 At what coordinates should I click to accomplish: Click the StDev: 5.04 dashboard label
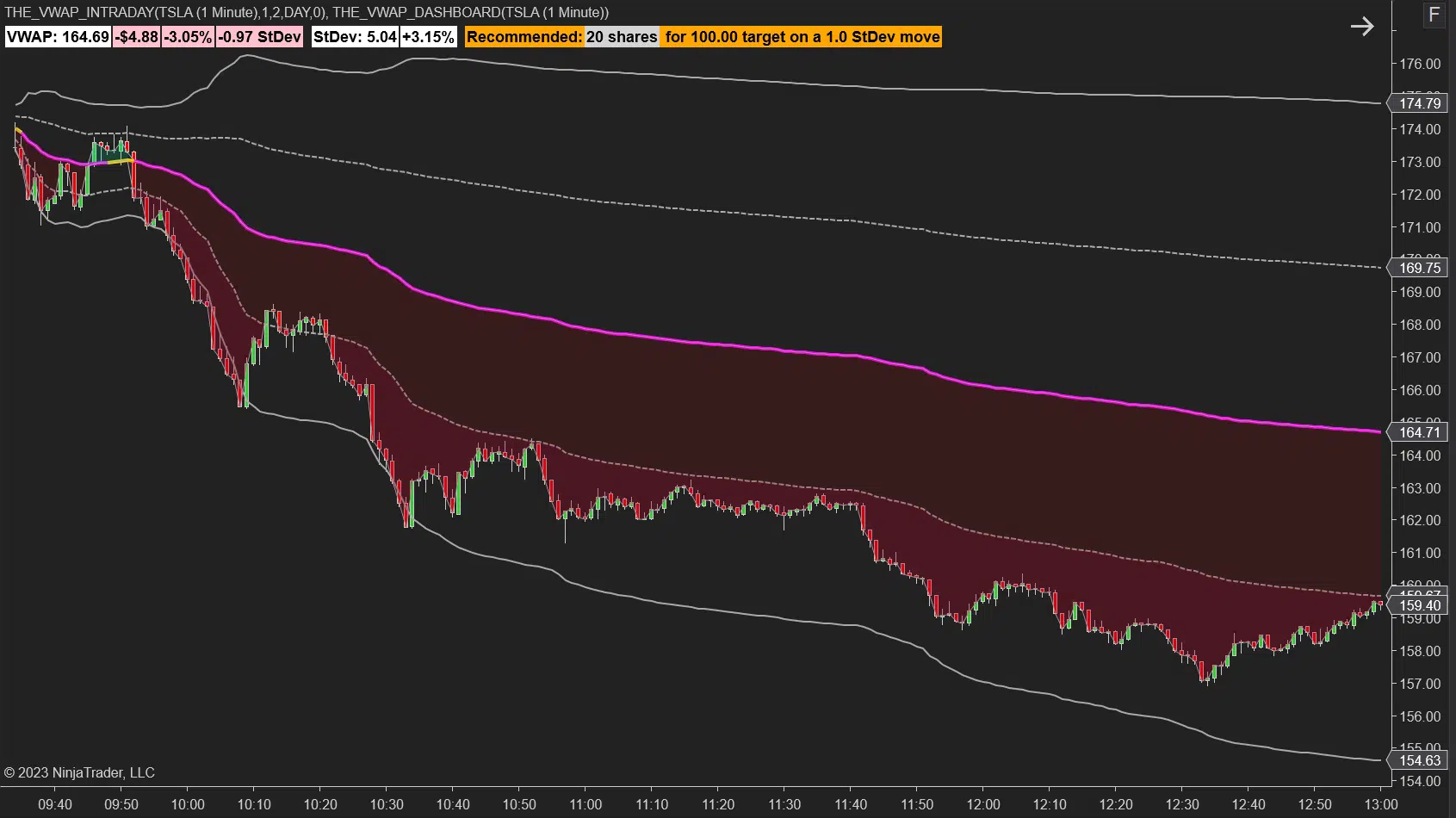355,37
